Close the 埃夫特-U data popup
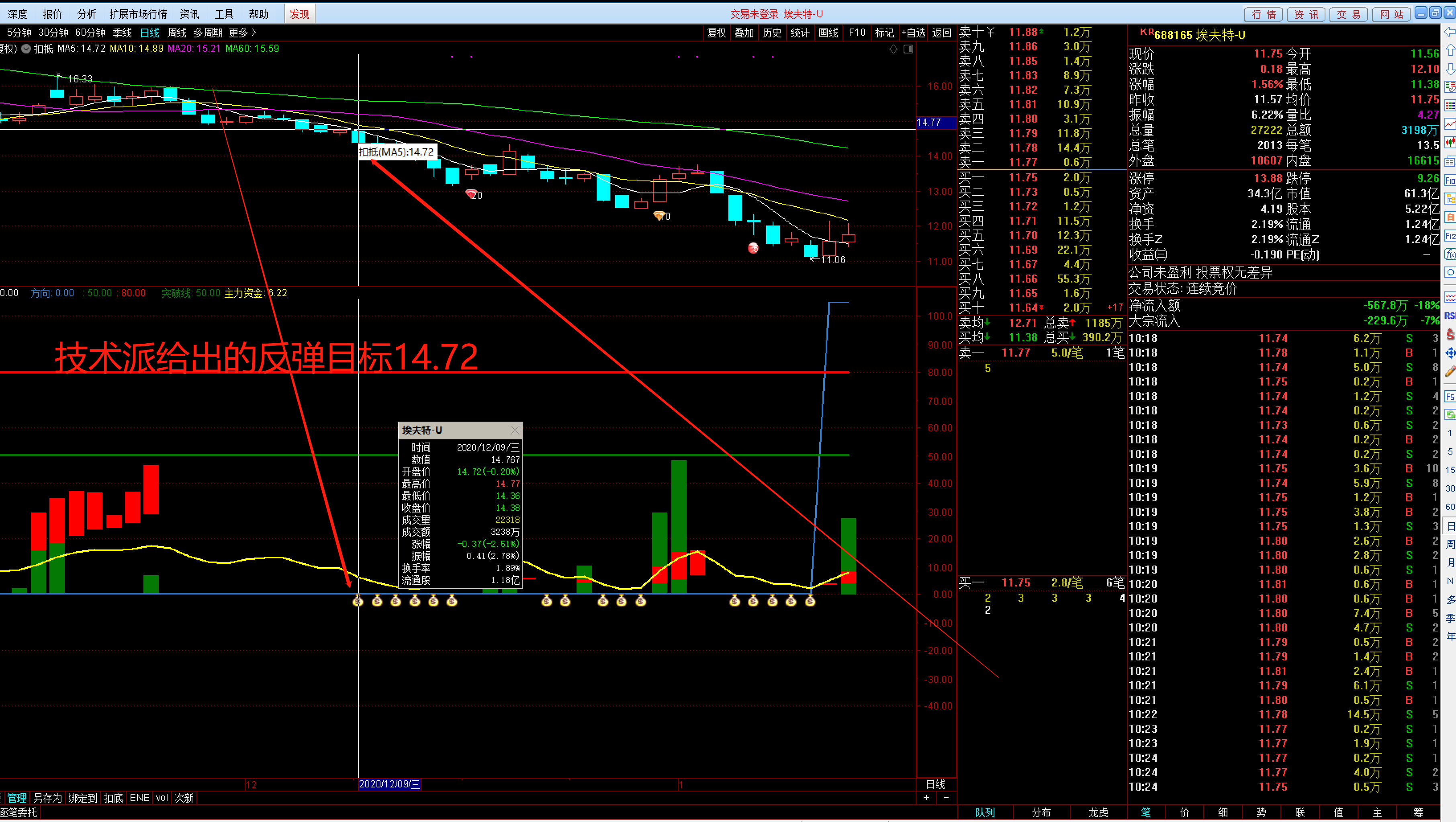This screenshot has height=822, width=1456. [514, 430]
